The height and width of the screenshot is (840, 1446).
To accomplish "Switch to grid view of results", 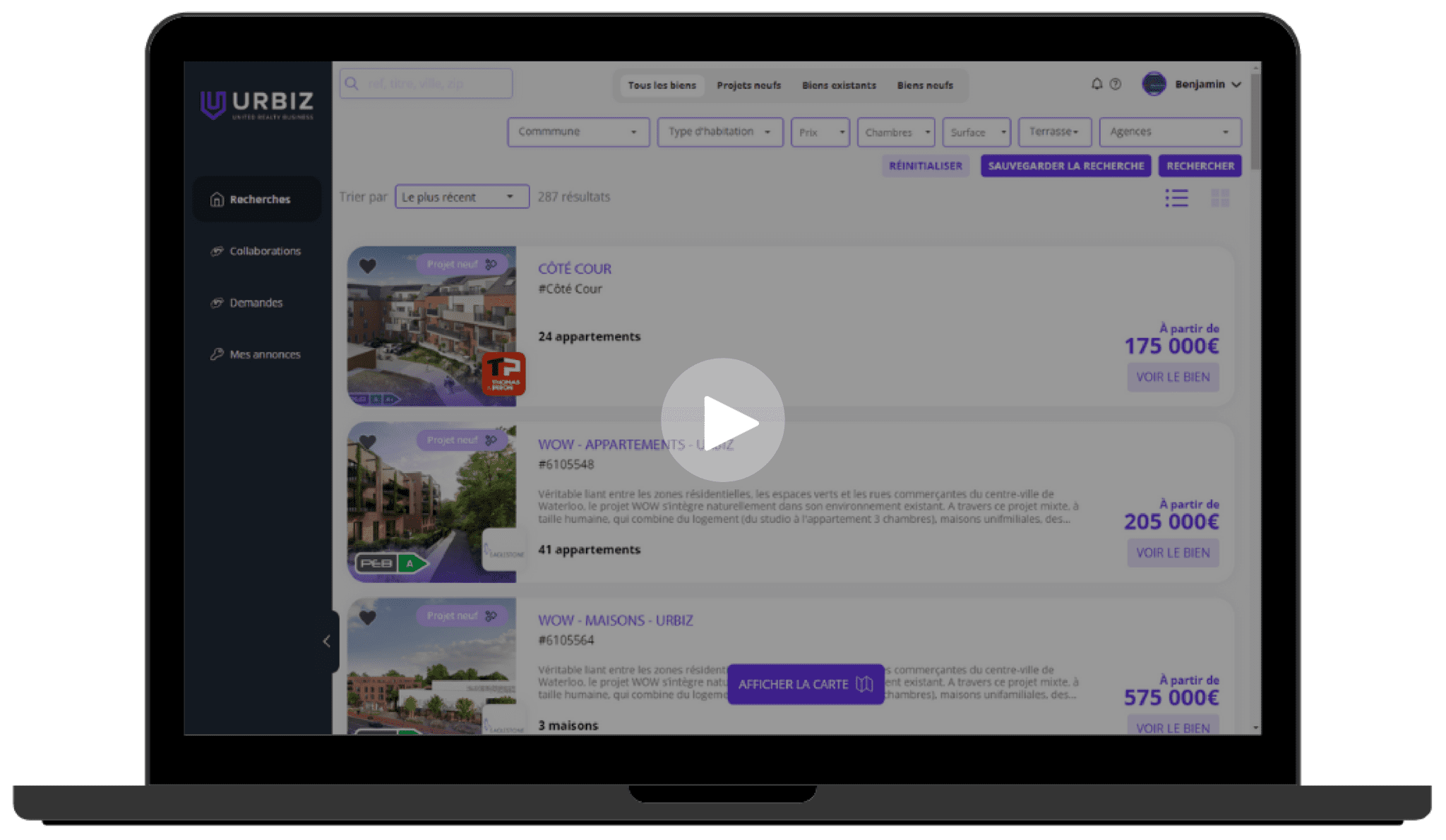I will click(1221, 198).
